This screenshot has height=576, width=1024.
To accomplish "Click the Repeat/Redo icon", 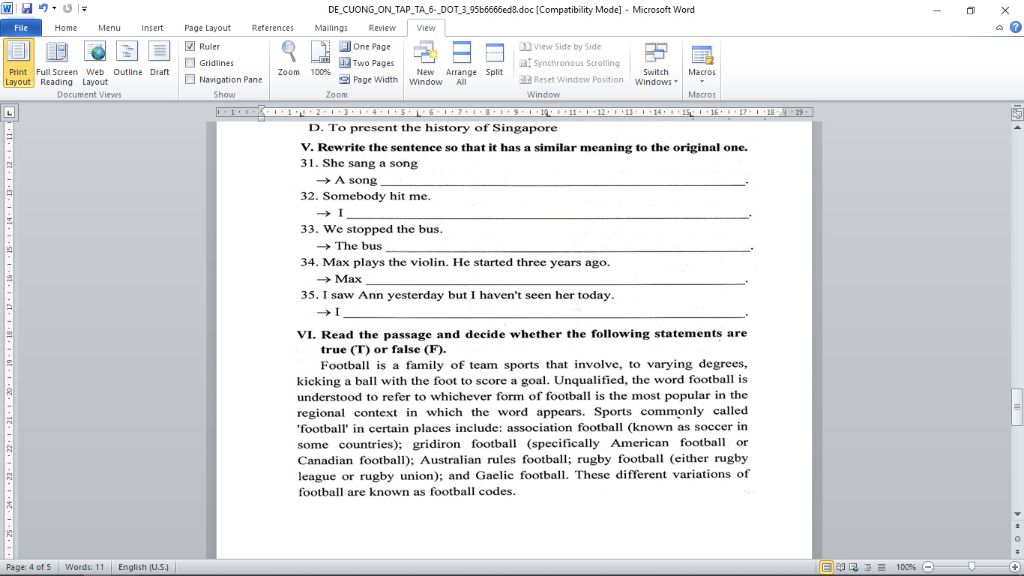I will 67,9.
